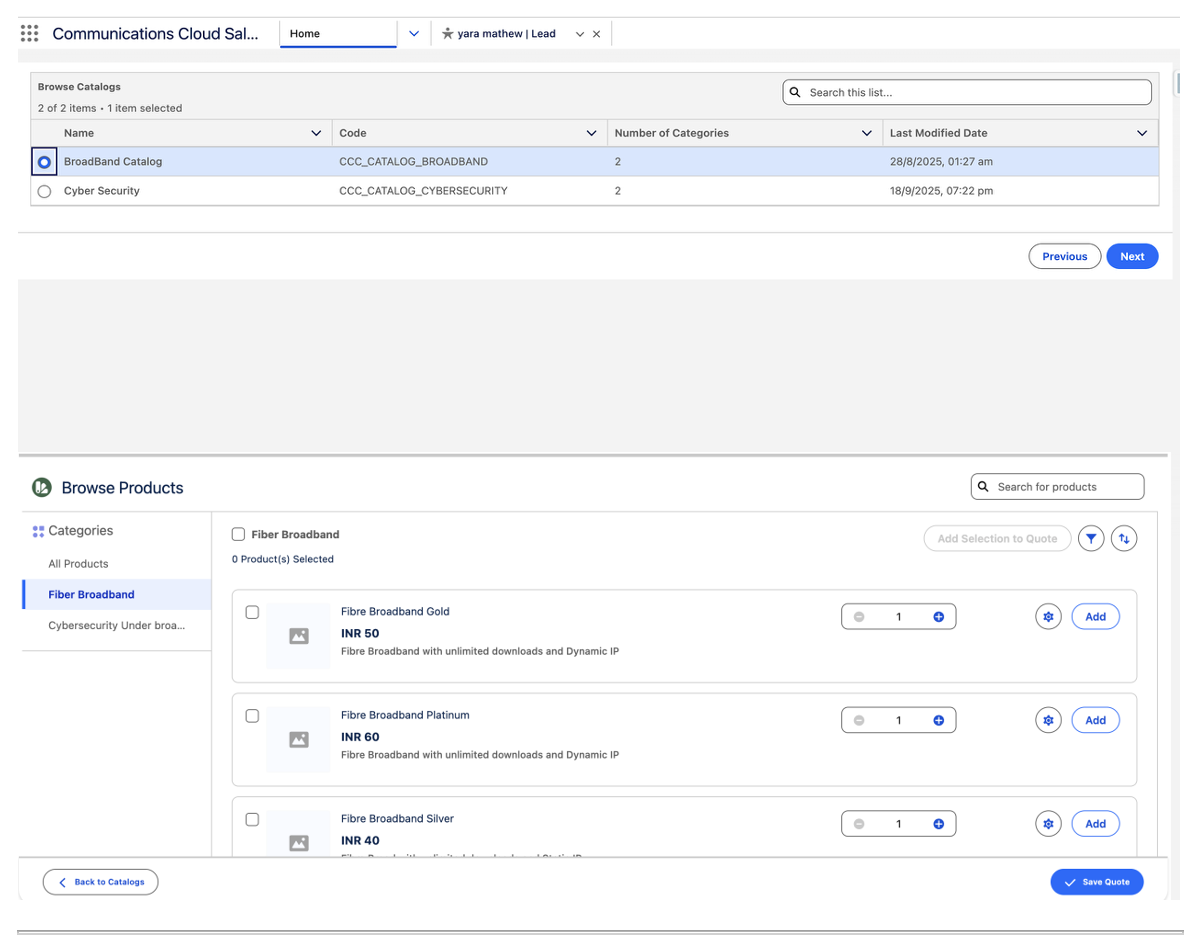Open configure icon for Fibre Broadband Gold
Image resolution: width=1194 pixels, height=946 pixels.
click(1048, 617)
